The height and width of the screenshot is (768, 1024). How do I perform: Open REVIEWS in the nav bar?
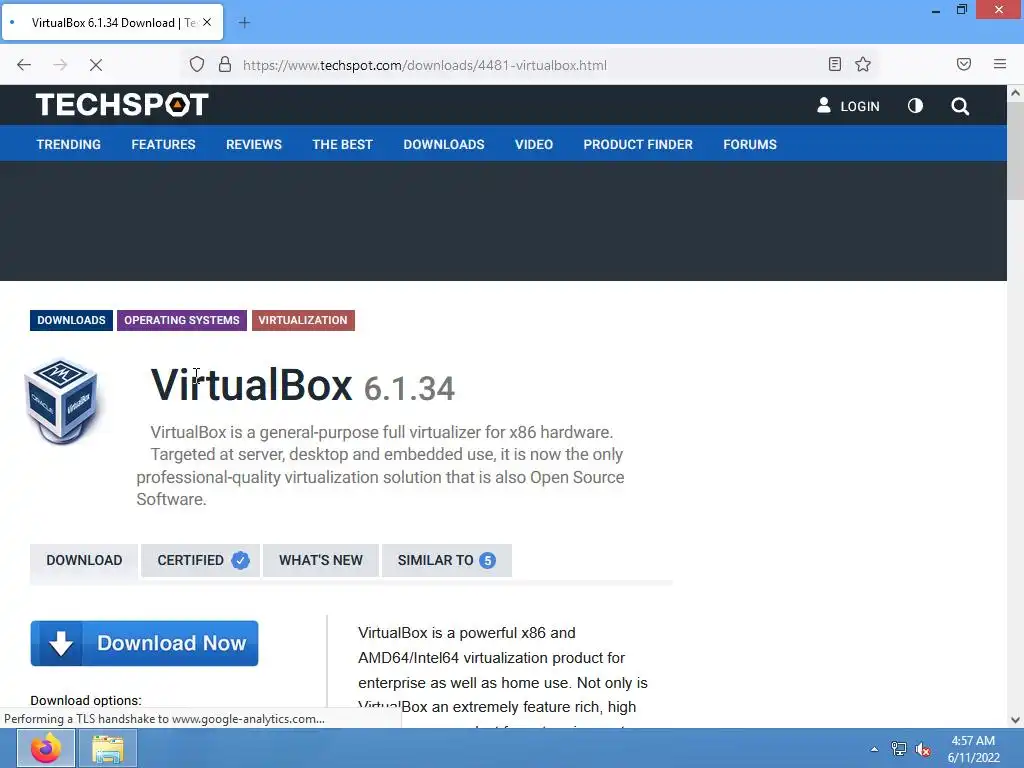(x=254, y=144)
